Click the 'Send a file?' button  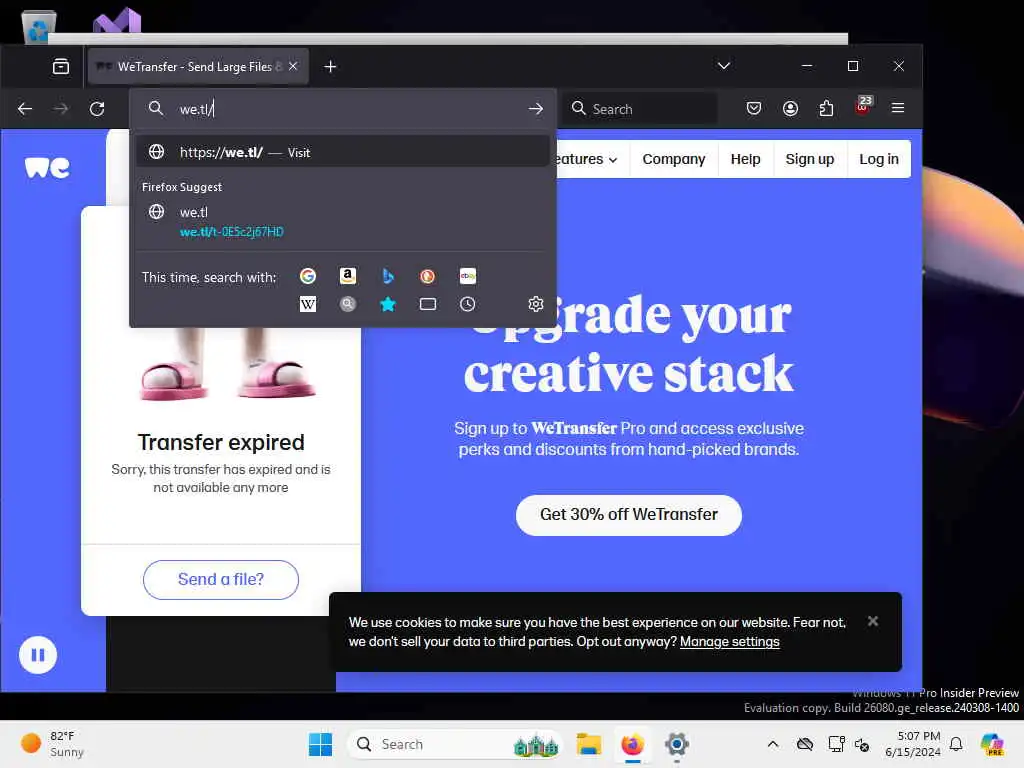click(x=221, y=580)
